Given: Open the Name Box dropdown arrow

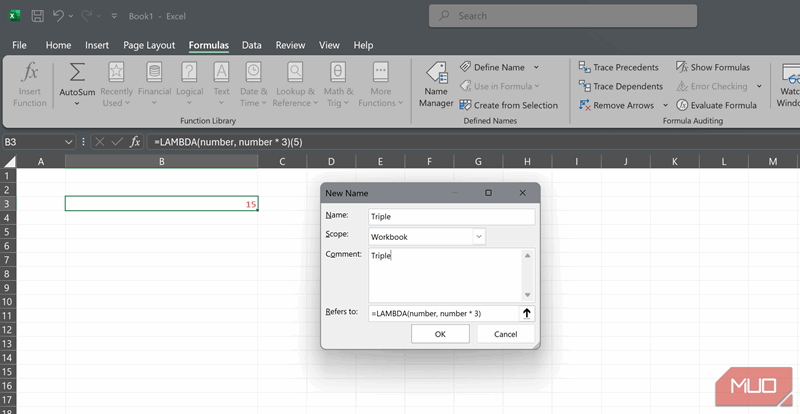Looking at the screenshot, I should (68, 142).
